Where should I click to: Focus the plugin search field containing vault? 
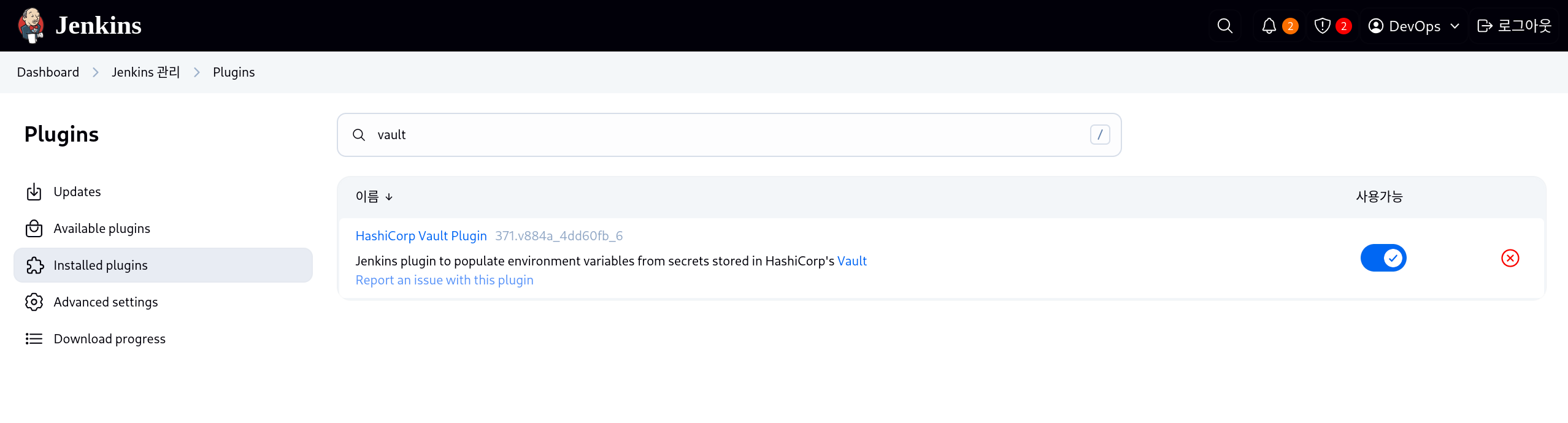coord(729,135)
